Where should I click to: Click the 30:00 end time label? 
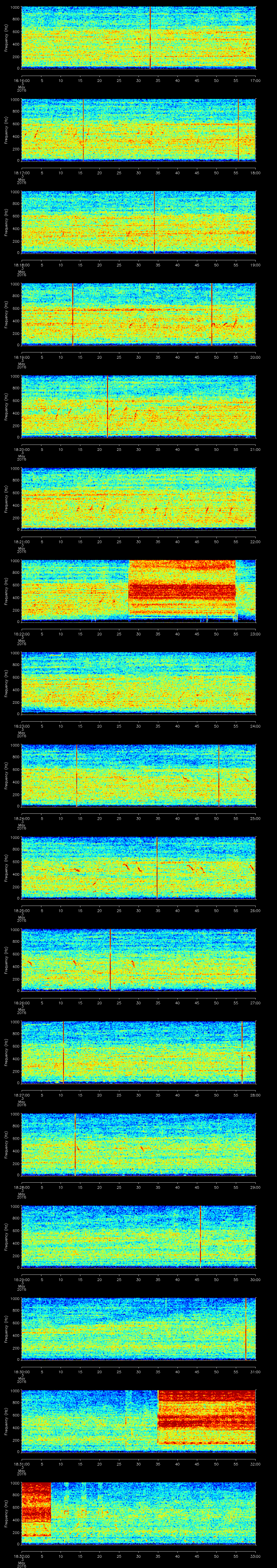256,1279
